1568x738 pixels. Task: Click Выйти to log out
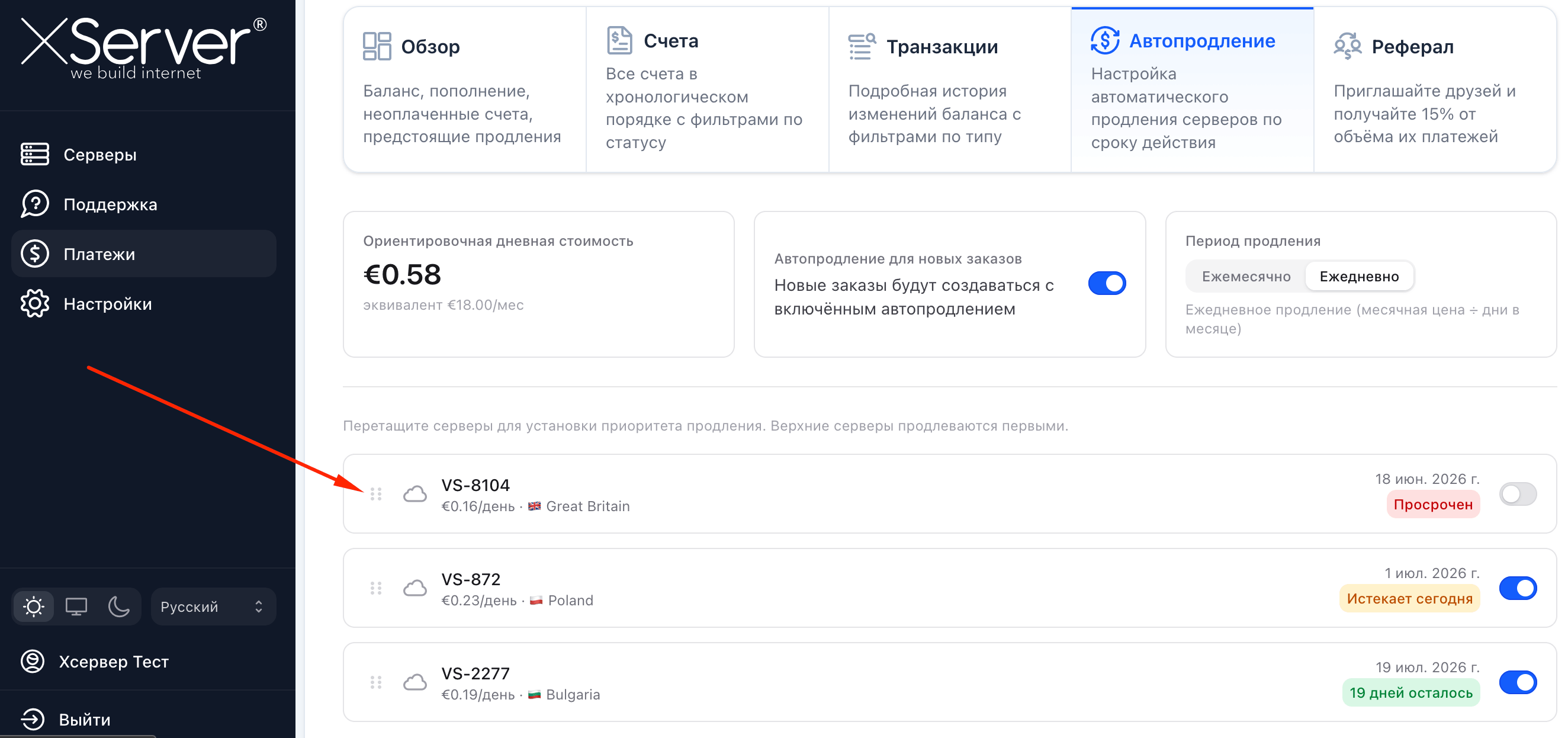coord(85,719)
